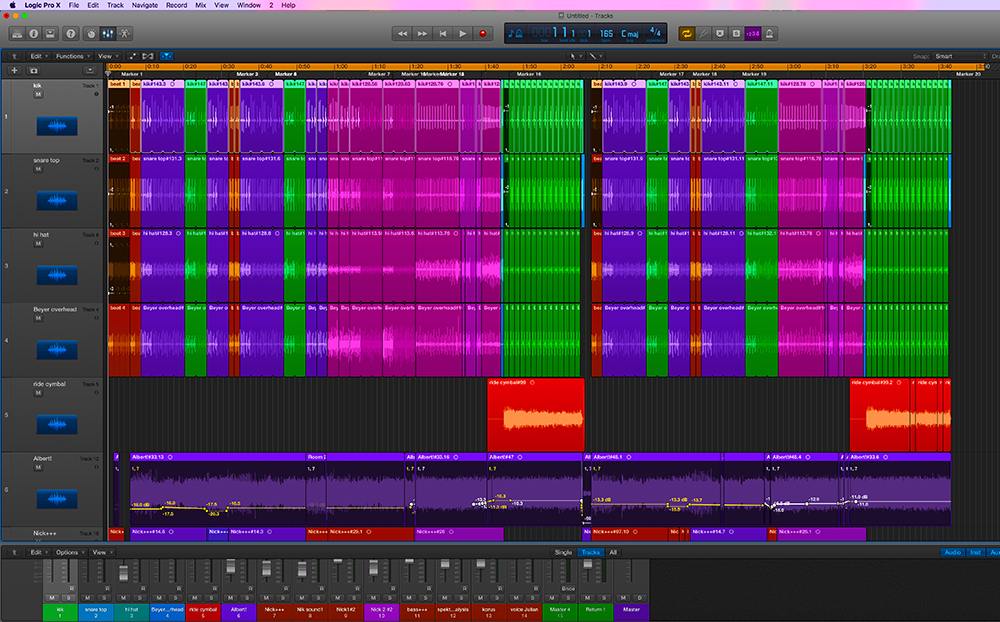
Task: Go to beginning with transport button
Action: coord(443,34)
